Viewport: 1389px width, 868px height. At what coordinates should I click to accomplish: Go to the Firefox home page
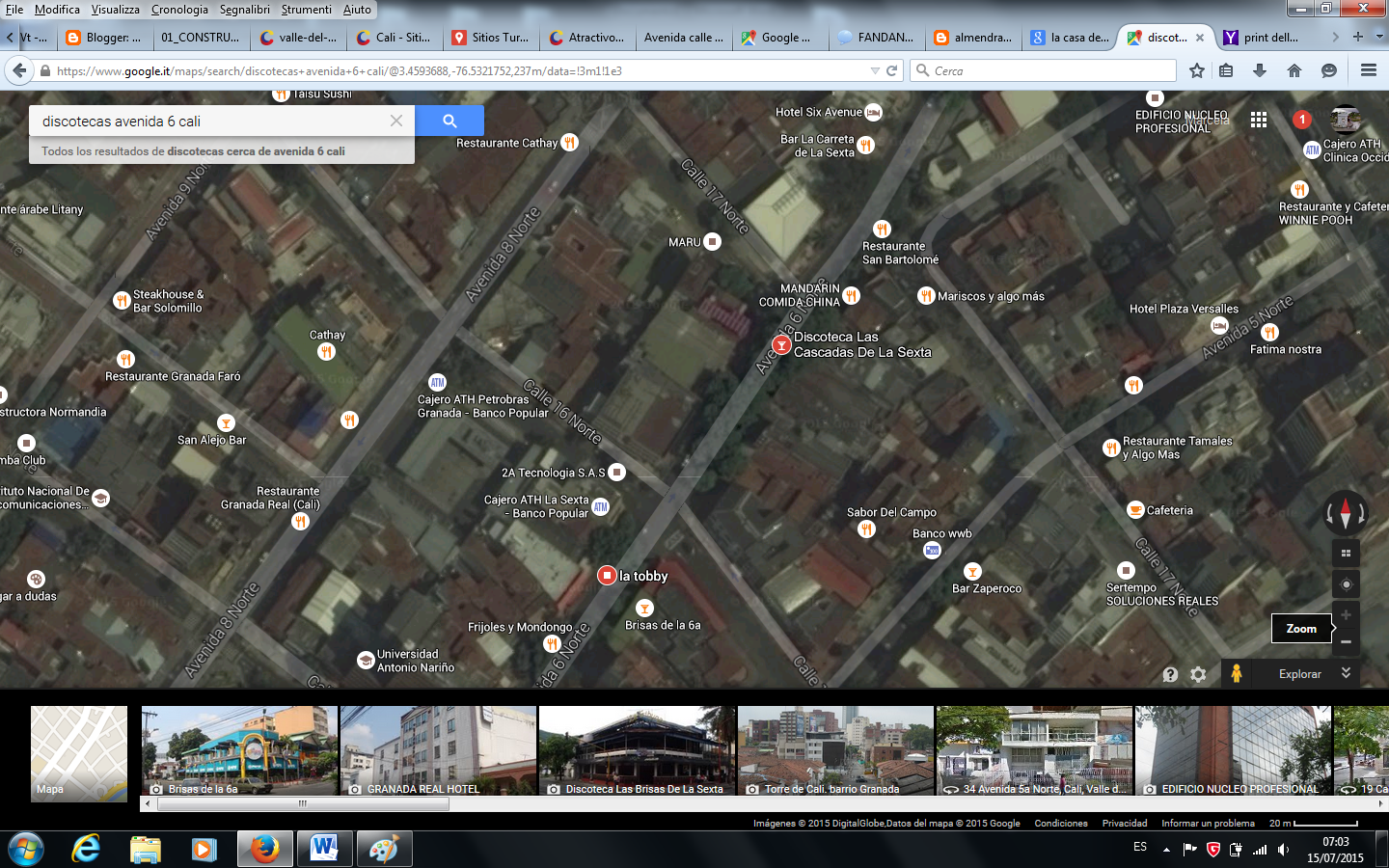point(1294,70)
